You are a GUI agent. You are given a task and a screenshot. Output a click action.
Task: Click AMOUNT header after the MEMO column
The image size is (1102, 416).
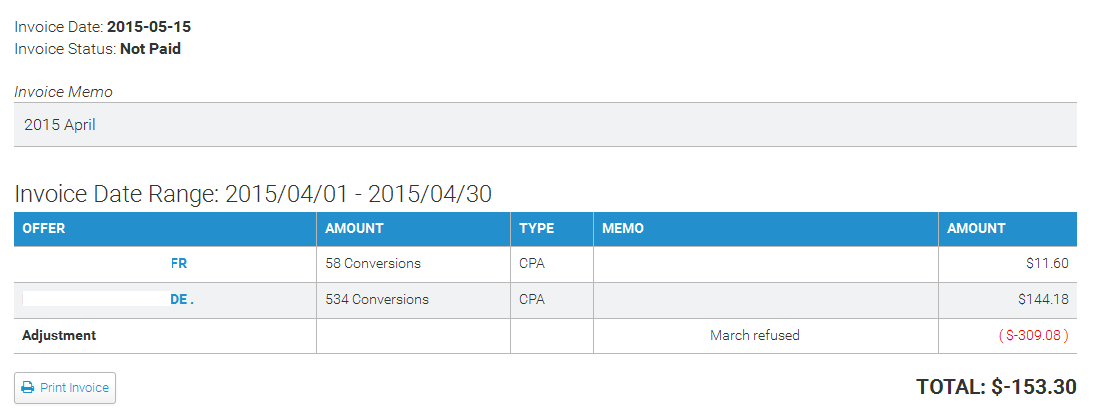(x=976, y=229)
